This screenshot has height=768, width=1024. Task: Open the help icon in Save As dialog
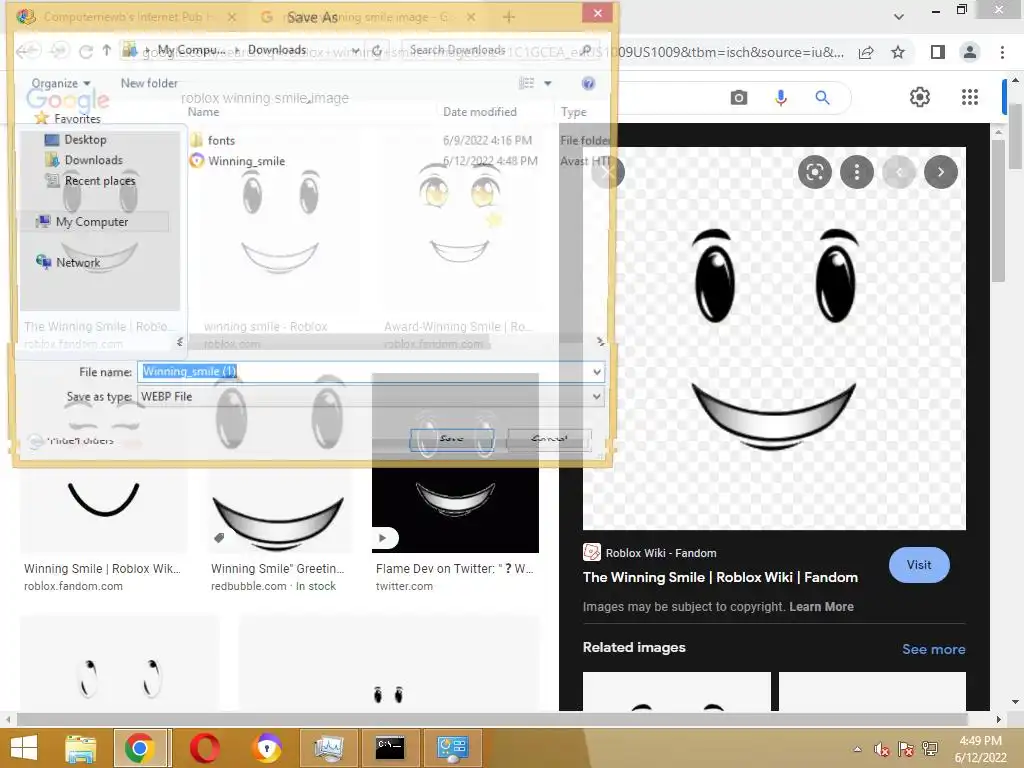588,83
